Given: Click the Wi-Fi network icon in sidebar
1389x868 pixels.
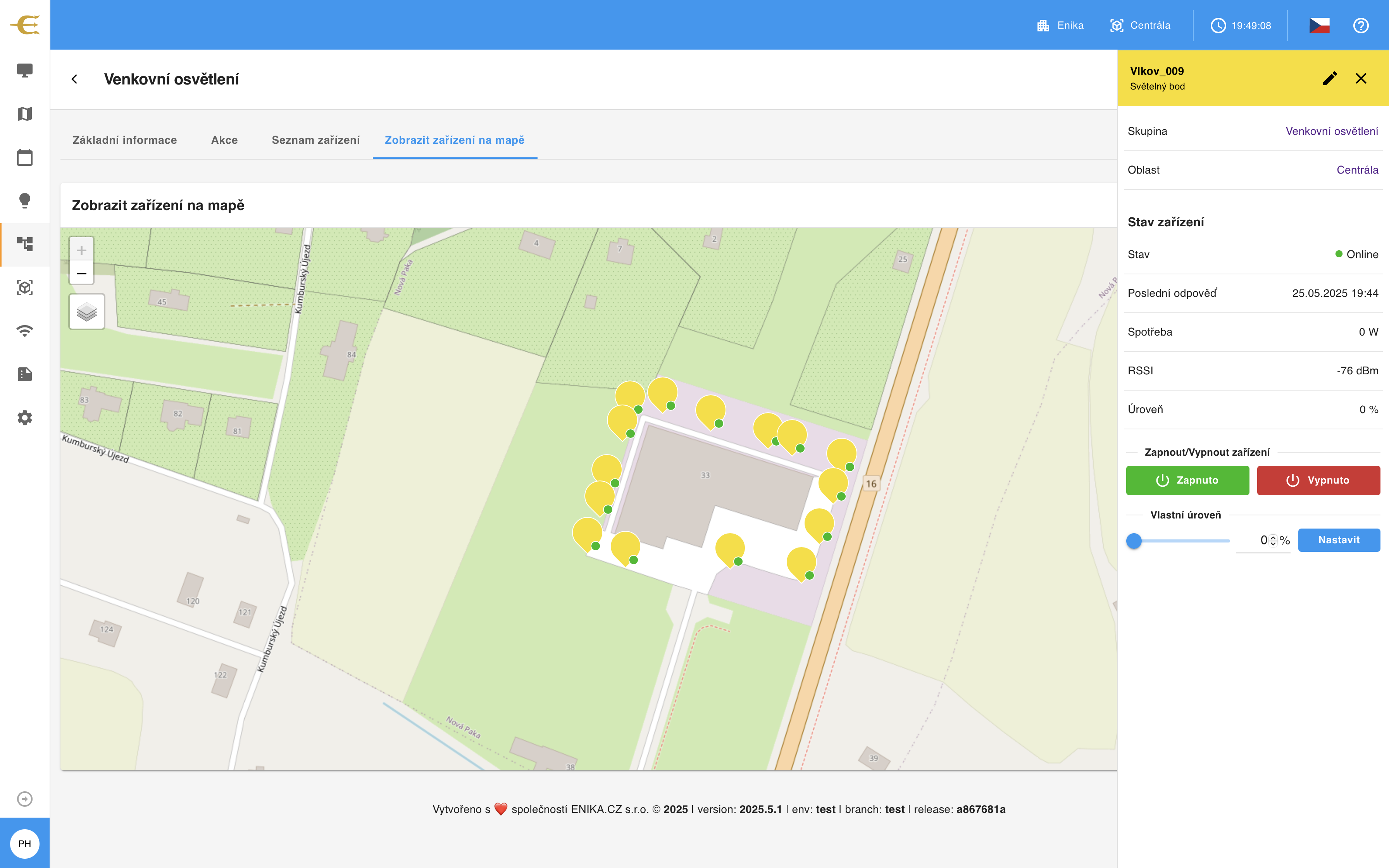Looking at the screenshot, I should [25, 331].
